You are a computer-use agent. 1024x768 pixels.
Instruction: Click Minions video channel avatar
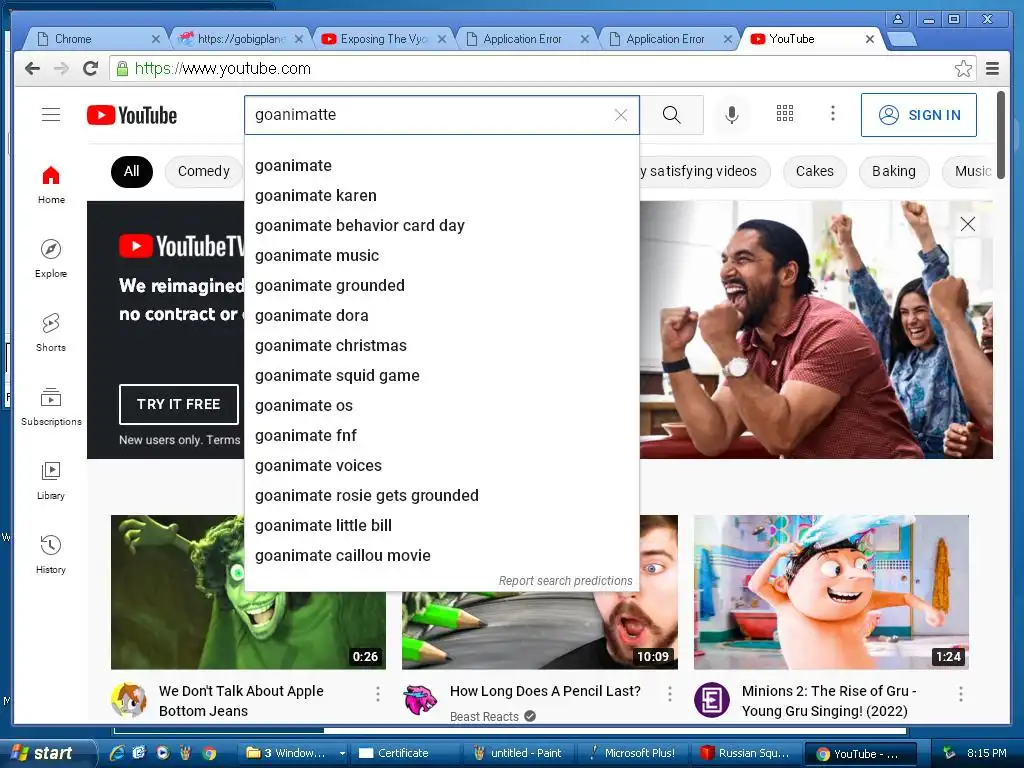(712, 700)
